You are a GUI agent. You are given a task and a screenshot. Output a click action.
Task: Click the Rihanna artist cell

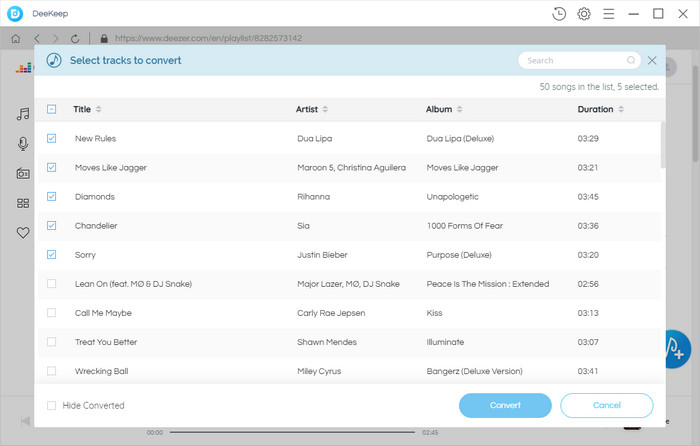pyautogui.click(x=313, y=196)
